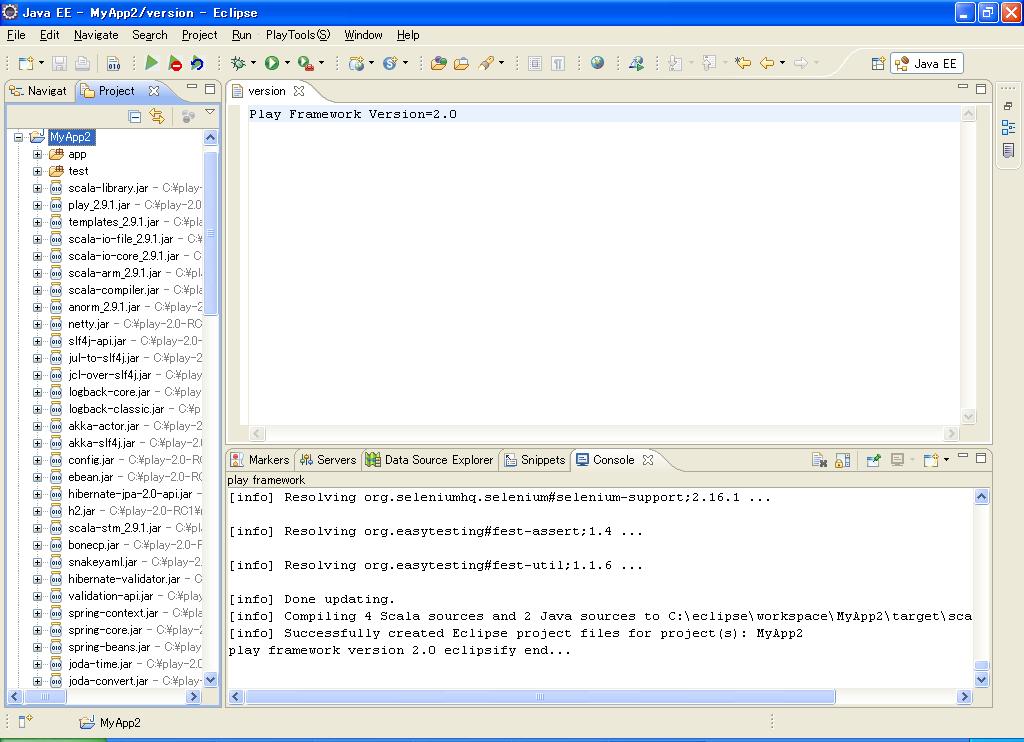Maximize the editor area
This screenshot has height=742, width=1024.
[x=981, y=88]
